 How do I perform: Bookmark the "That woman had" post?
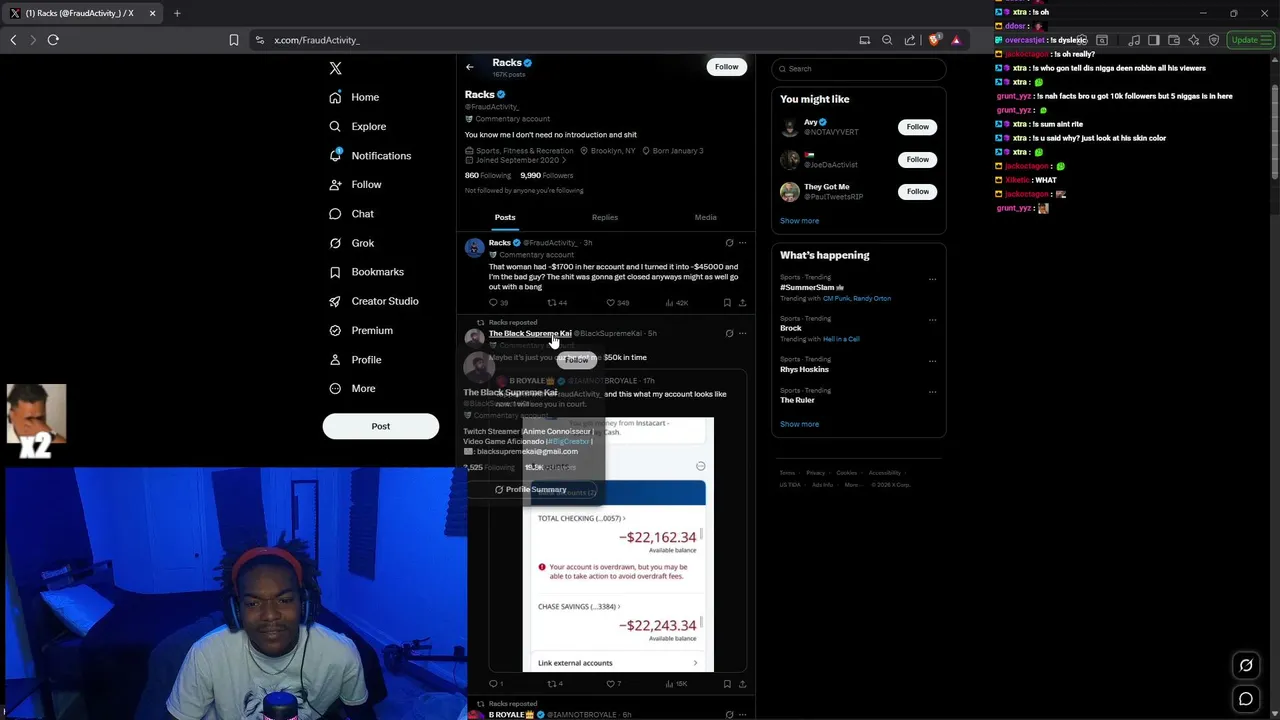727,302
